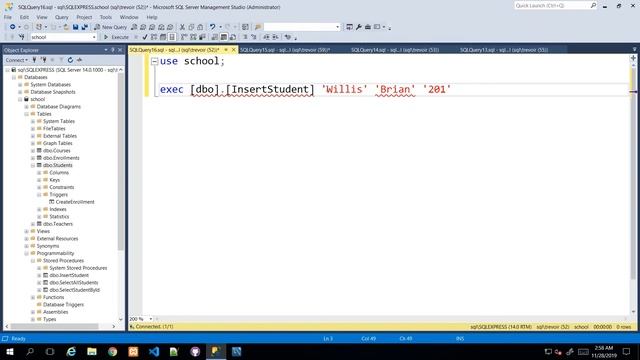
Task: Open the Edit menu
Action: click(24, 17)
